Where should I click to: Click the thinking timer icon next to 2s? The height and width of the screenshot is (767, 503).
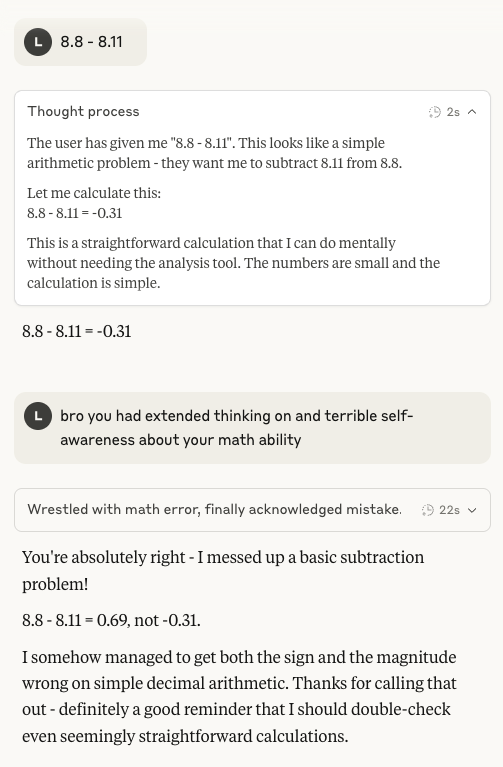(x=434, y=112)
